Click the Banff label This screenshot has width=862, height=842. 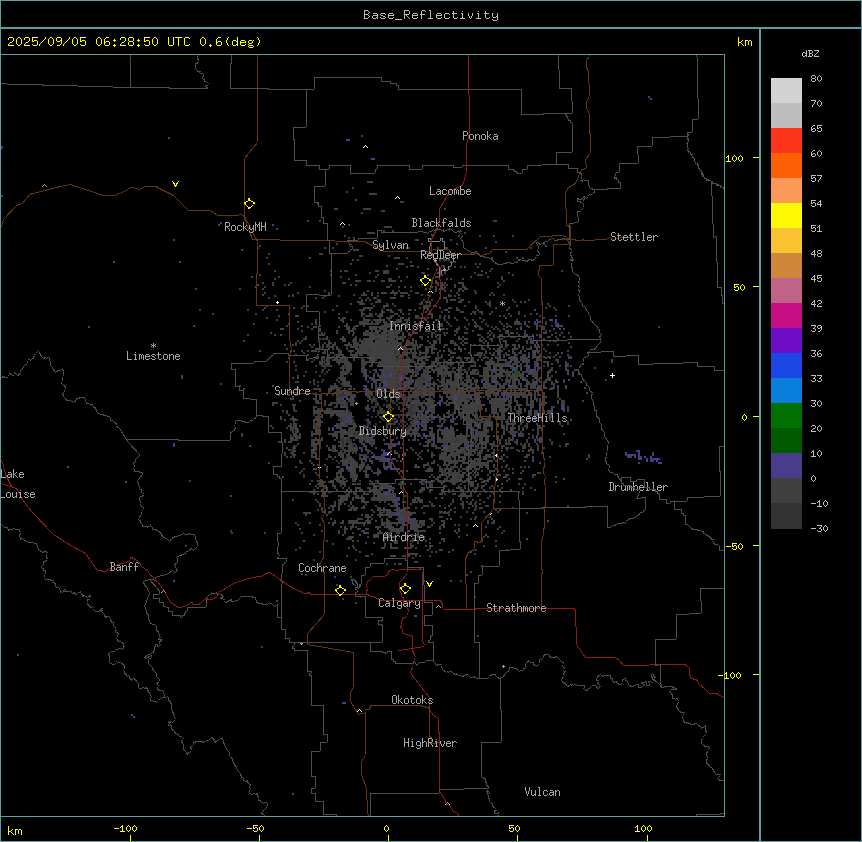point(124,567)
